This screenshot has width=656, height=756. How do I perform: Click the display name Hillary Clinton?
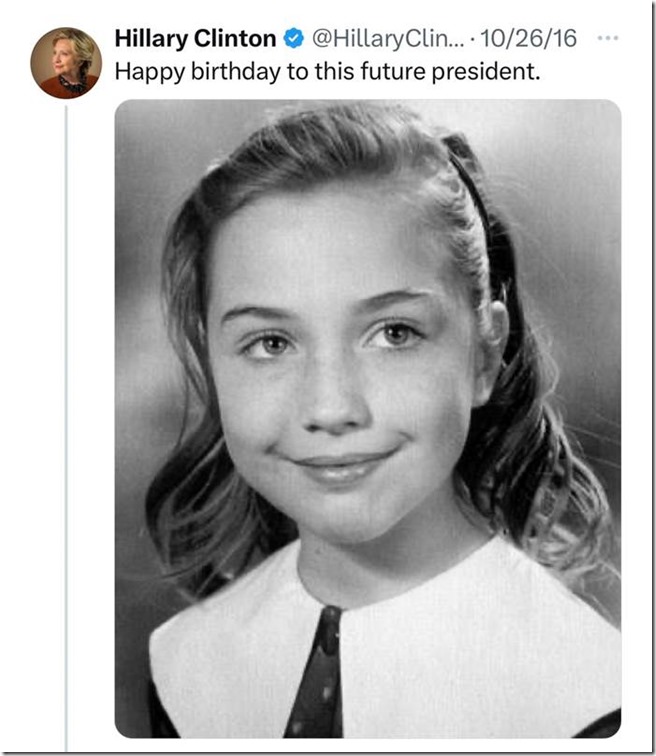coord(194,40)
